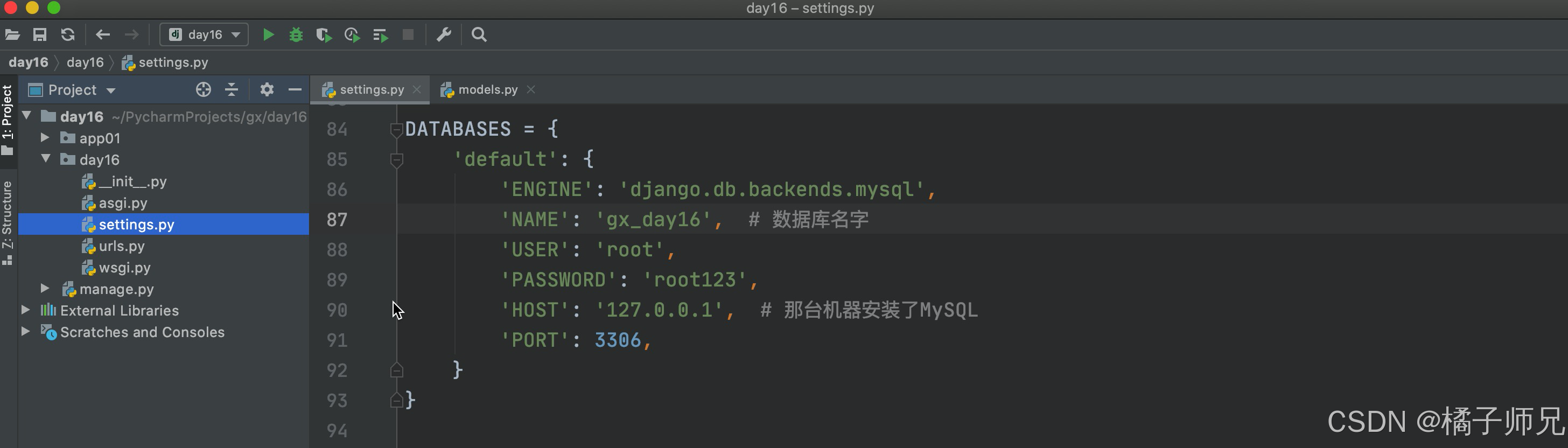Open settings with the wrench icon
Screen dimensions: 1568x448
point(444,34)
